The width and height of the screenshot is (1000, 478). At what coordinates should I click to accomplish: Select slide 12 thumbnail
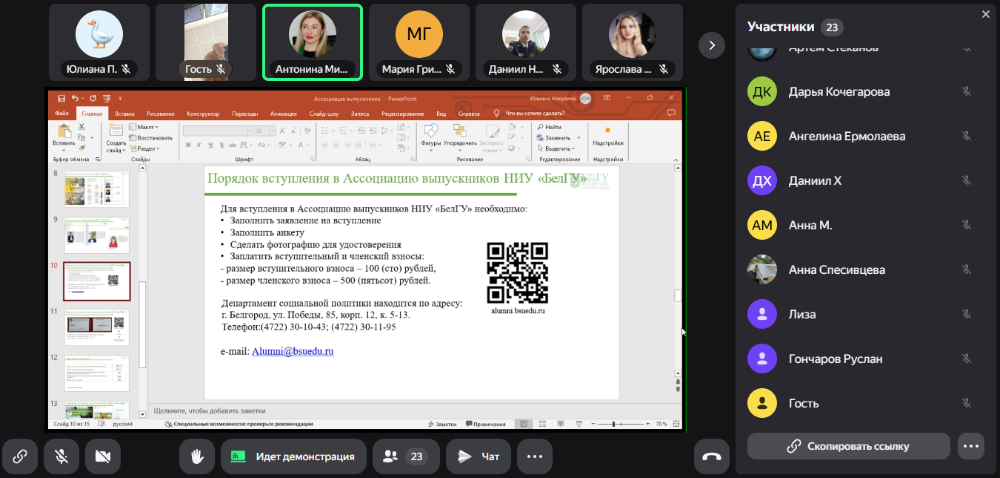(96, 373)
